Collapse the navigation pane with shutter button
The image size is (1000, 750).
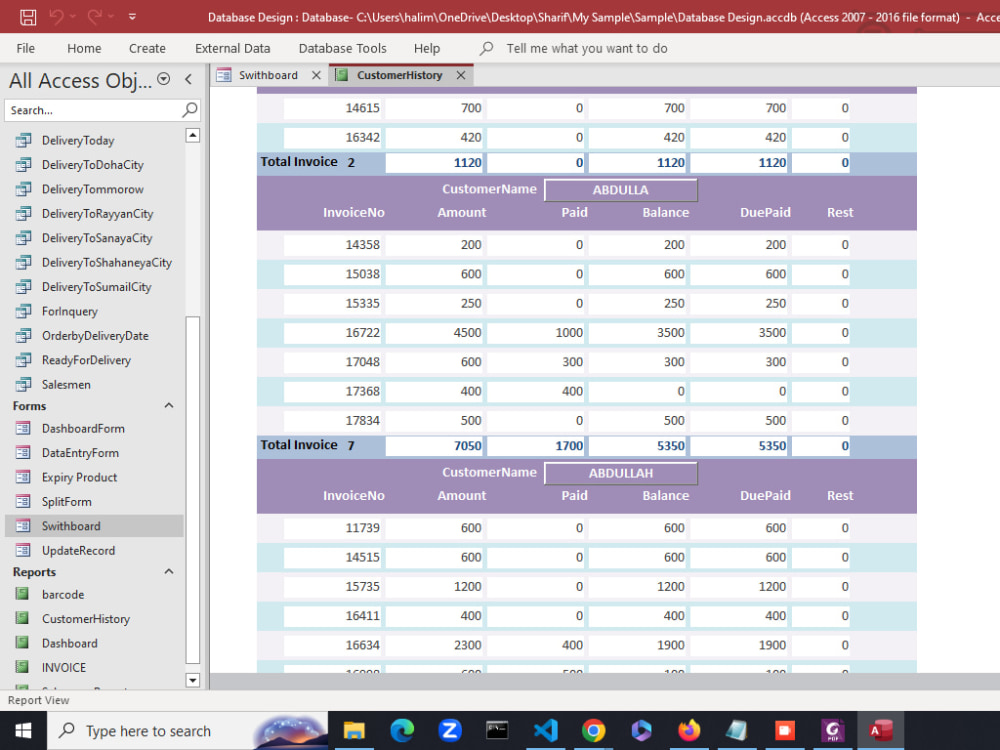pos(188,79)
